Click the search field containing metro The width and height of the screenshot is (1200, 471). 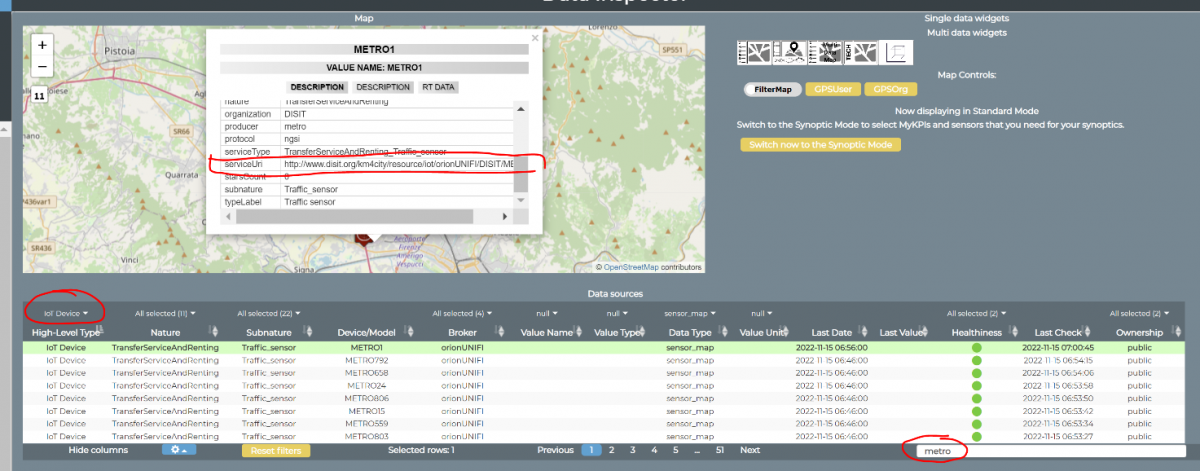click(1050, 451)
